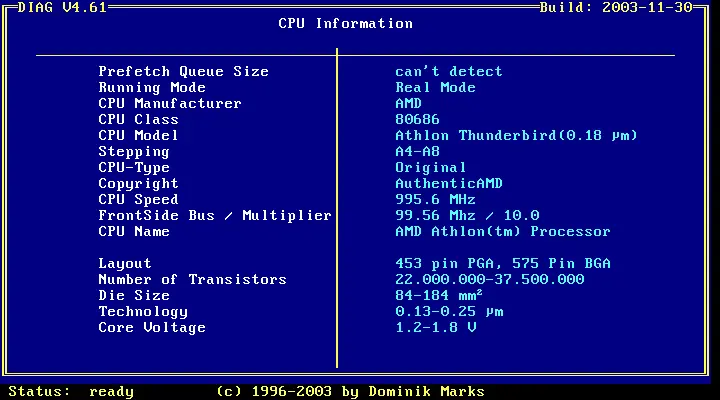Click the 'Status: ready' indicator
This screenshot has height=400, width=720.
tap(71, 392)
